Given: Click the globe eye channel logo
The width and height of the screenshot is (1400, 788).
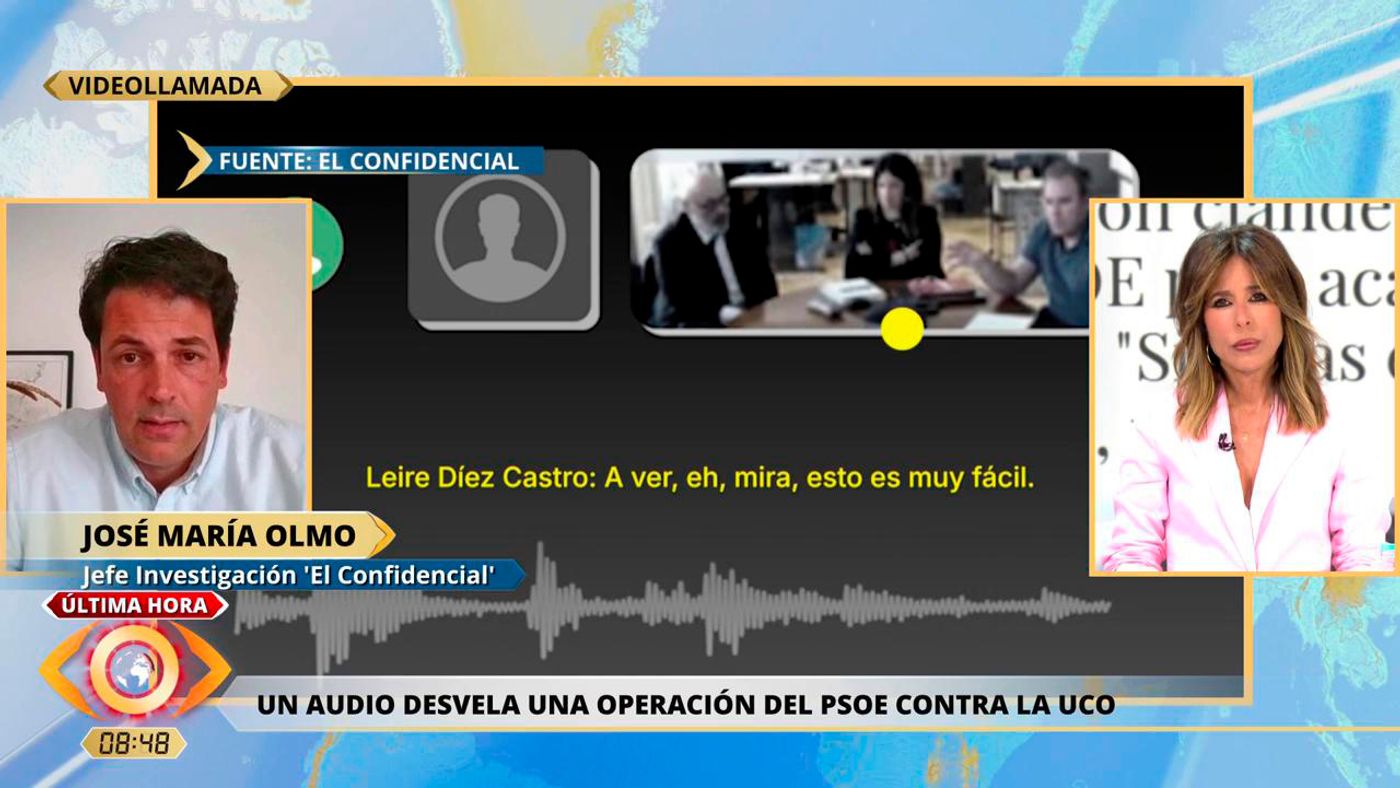Looking at the screenshot, I should point(135,669).
